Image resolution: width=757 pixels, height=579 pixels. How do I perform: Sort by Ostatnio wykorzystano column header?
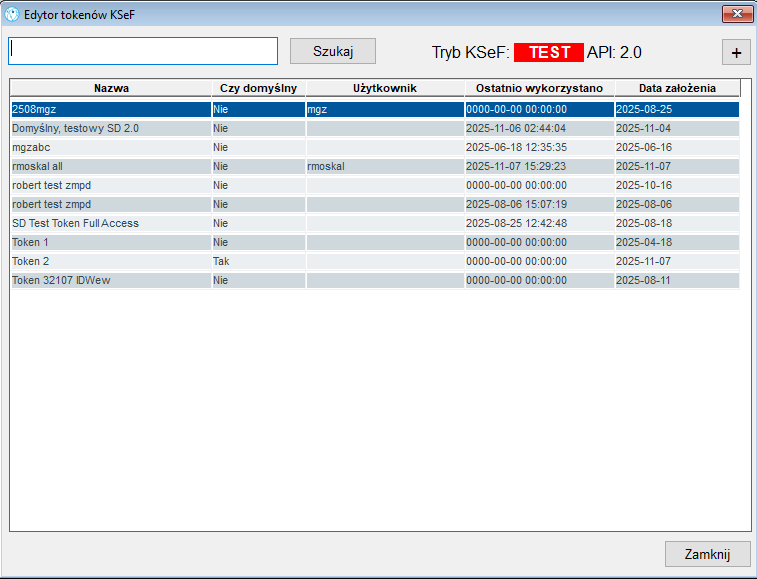click(539, 88)
